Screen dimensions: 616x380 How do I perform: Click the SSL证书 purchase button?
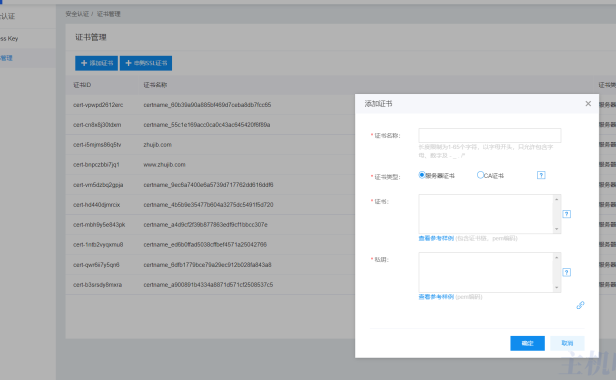(146, 63)
